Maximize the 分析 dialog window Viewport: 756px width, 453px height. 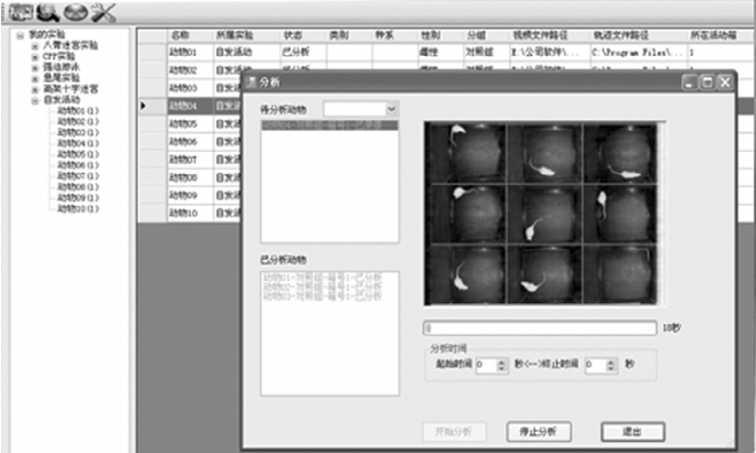(x=707, y=82)
